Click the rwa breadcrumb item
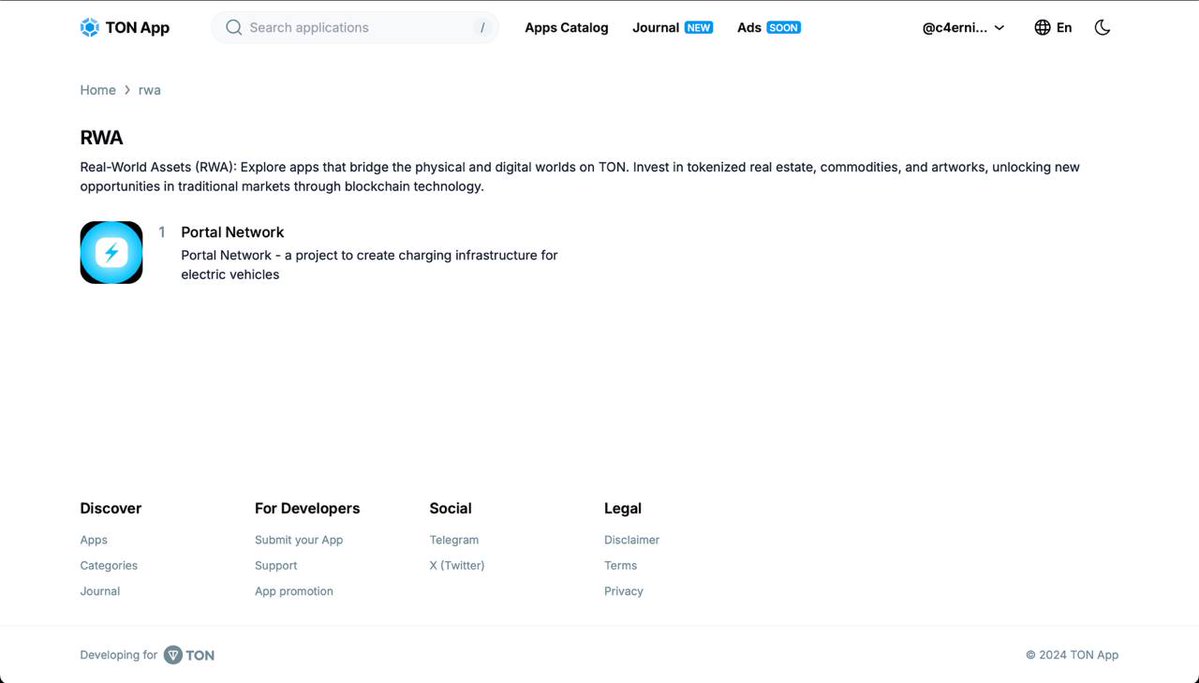Screen dimensions: 1199x683 149,90
